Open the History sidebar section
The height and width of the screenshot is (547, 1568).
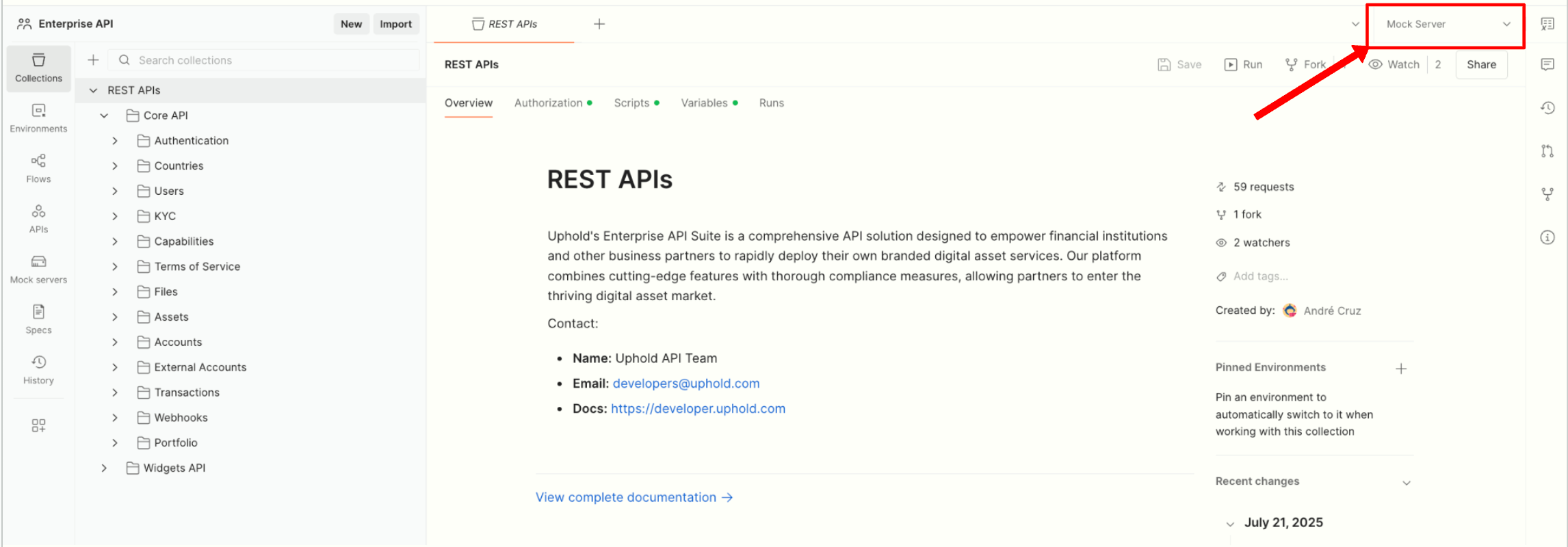38,370
